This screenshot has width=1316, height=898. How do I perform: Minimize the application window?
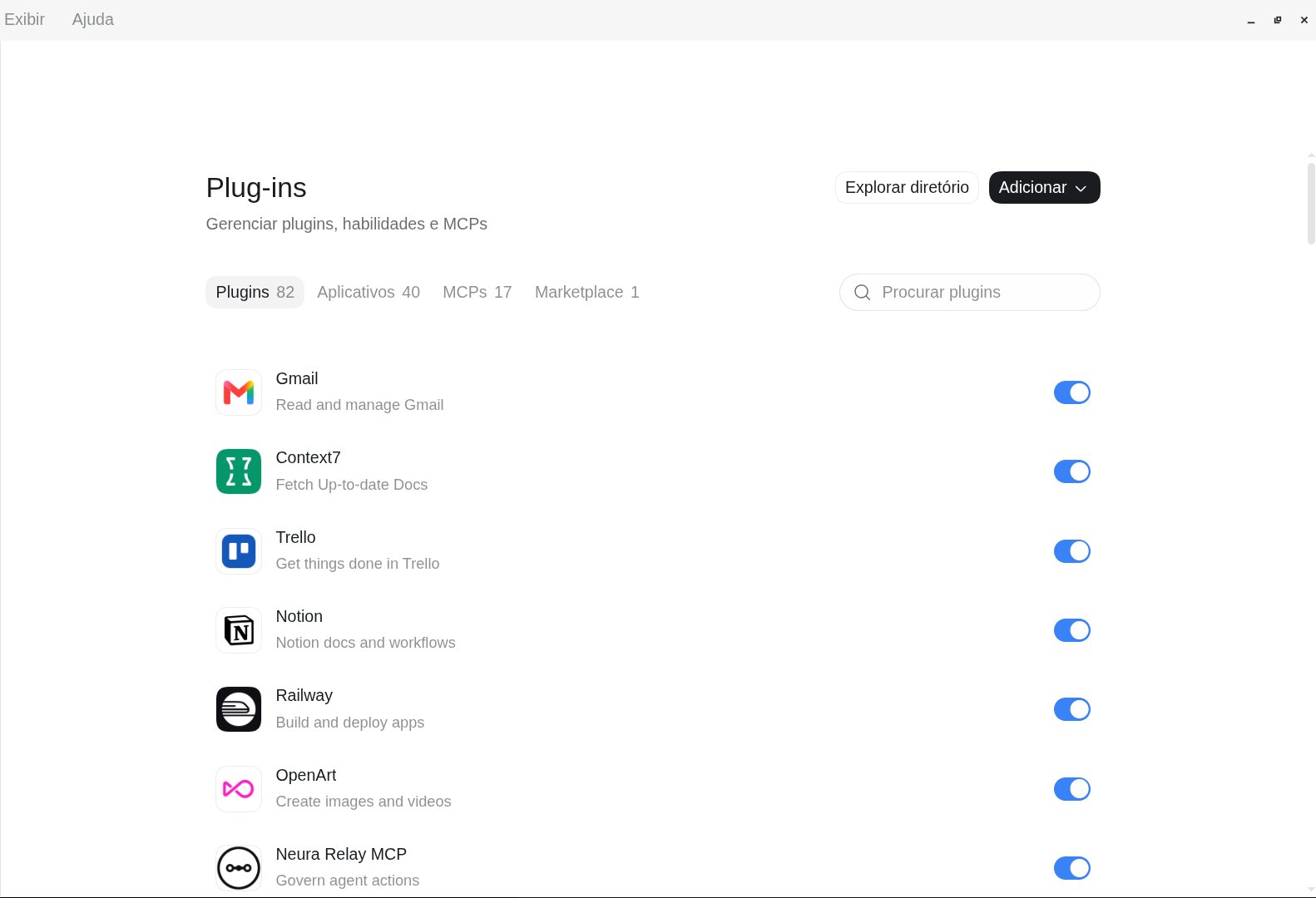tap(1250, 20)
